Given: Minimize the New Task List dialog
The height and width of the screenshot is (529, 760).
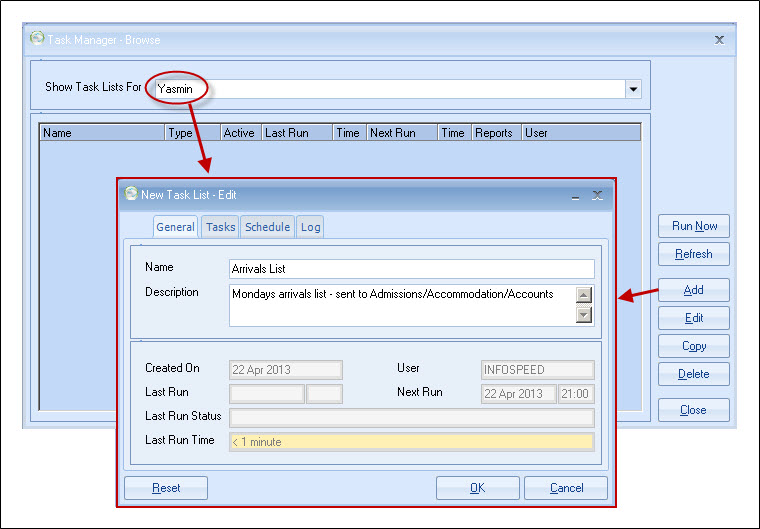Looking at the screenshot, I should pyautogui.click(x=575, y=196).
